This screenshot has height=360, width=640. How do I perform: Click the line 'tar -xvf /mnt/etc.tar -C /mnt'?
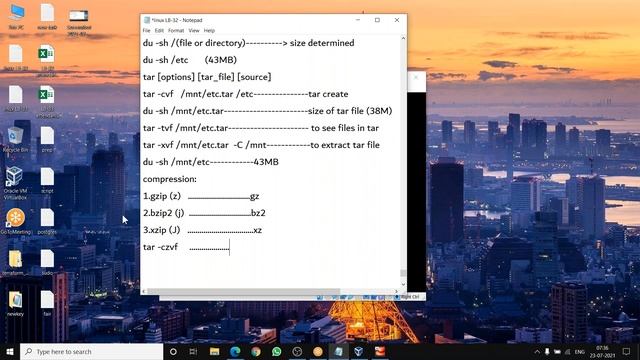point(261,145)
